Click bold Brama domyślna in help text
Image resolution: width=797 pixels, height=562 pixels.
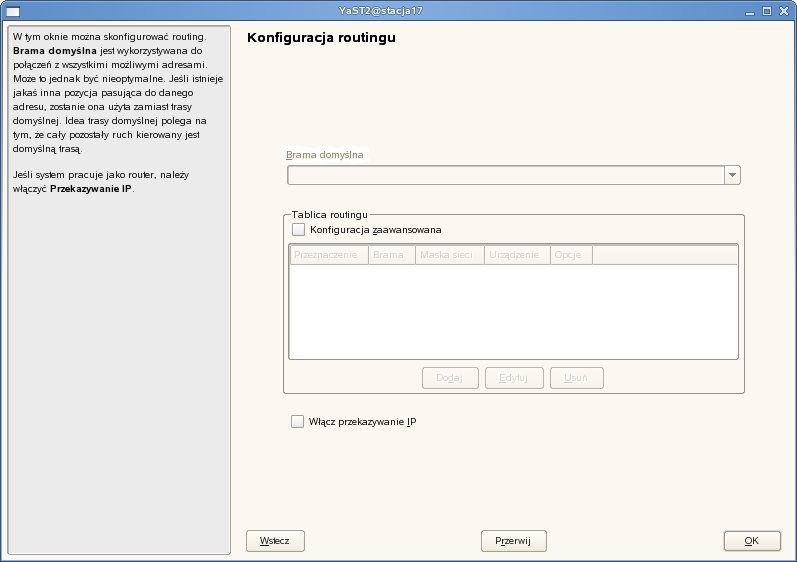[x=55, y=51]
